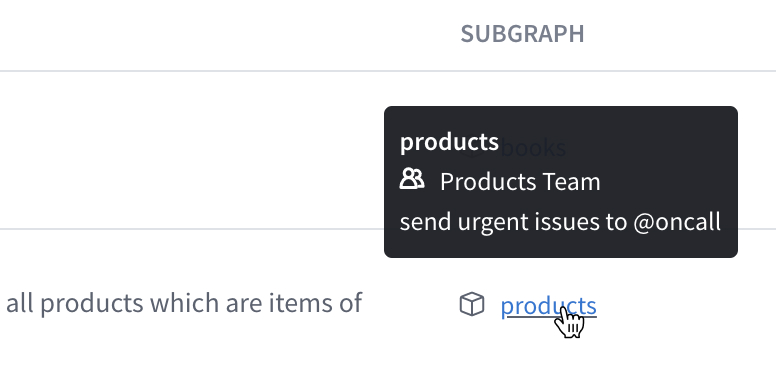Click the people icon in the tooltip

click(412, 179)
